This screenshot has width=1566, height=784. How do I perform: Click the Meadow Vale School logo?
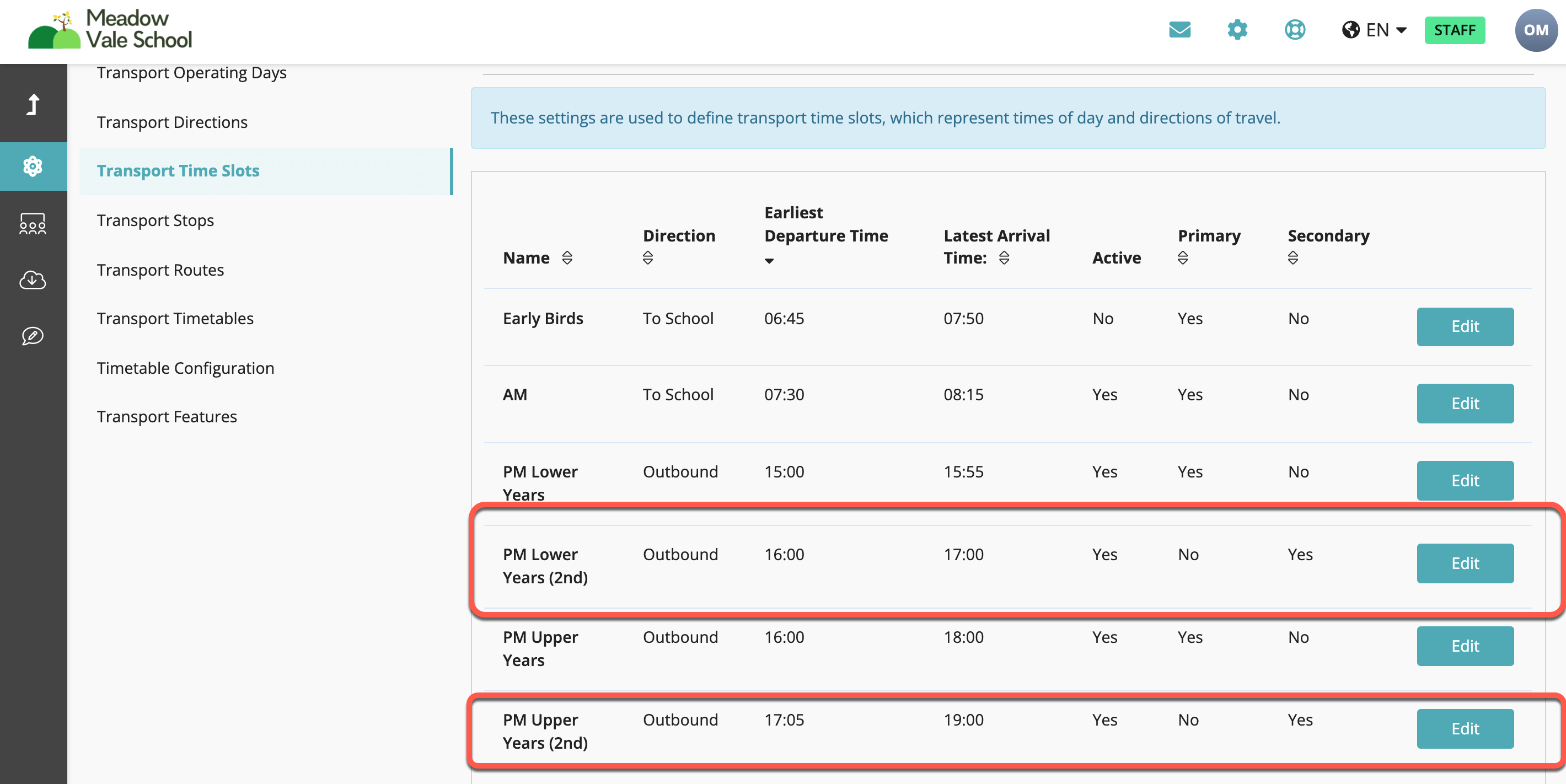click(x=110, y=29)
